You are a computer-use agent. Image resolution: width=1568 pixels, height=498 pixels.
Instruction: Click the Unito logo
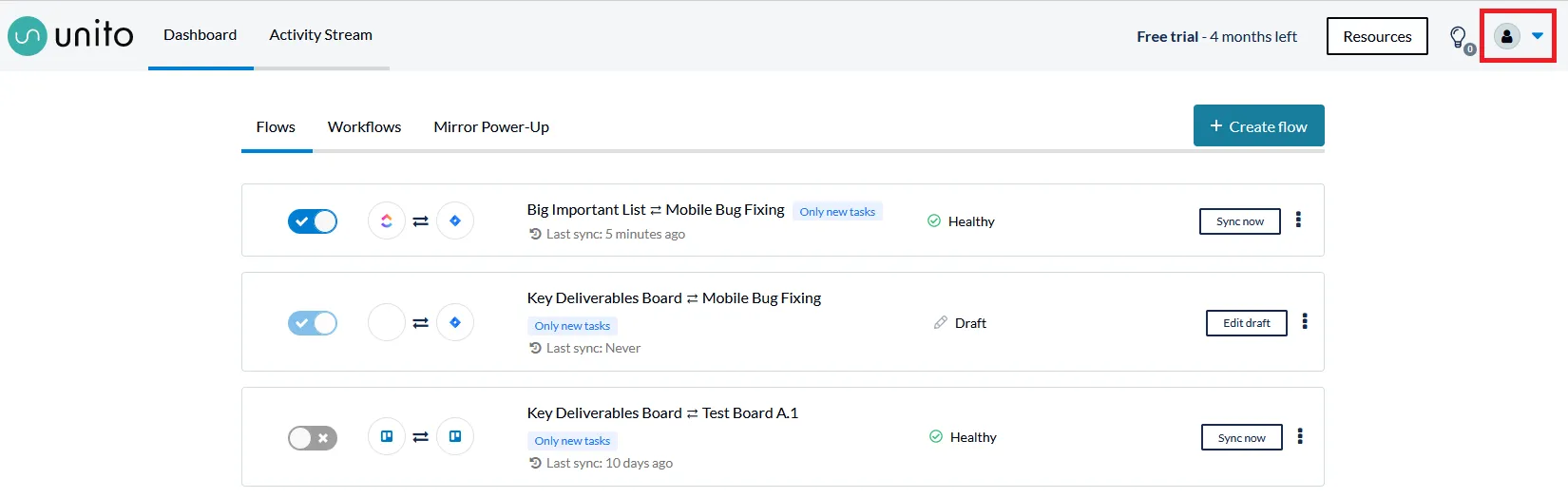point(71,36)
